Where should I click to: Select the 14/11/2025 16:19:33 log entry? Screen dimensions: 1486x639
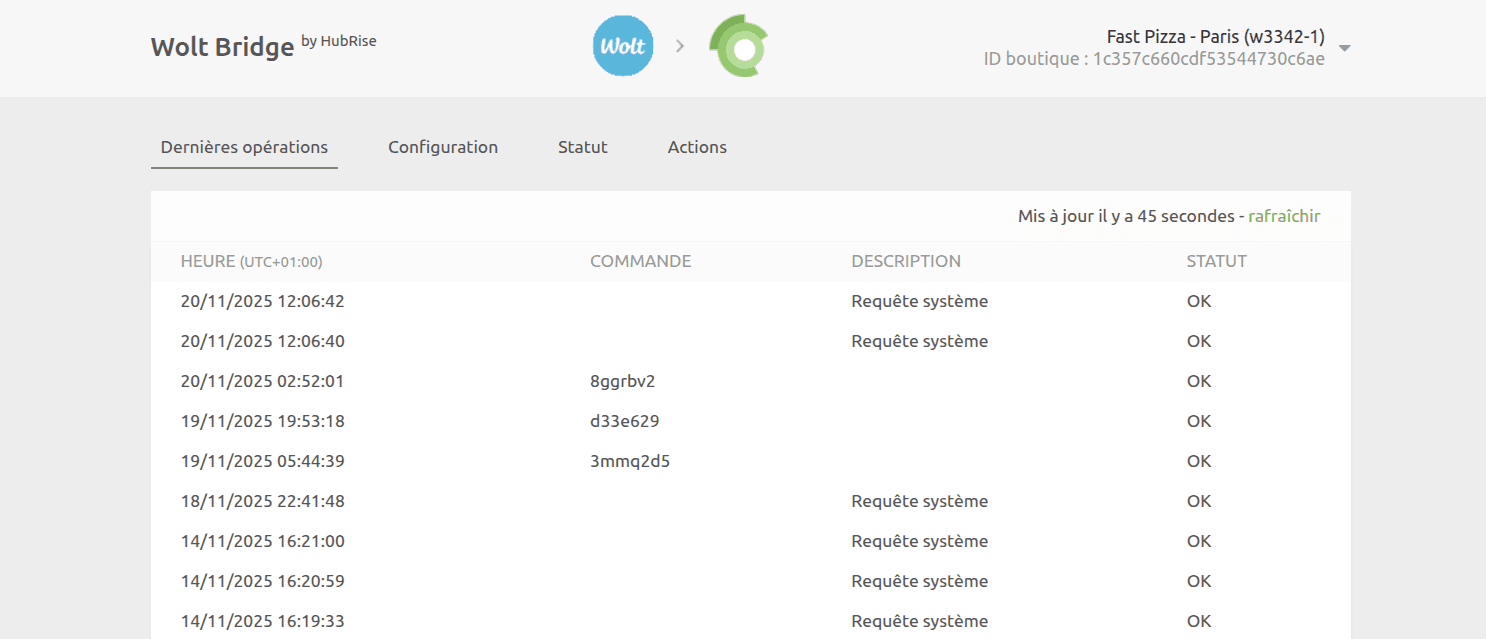(262, 621)
